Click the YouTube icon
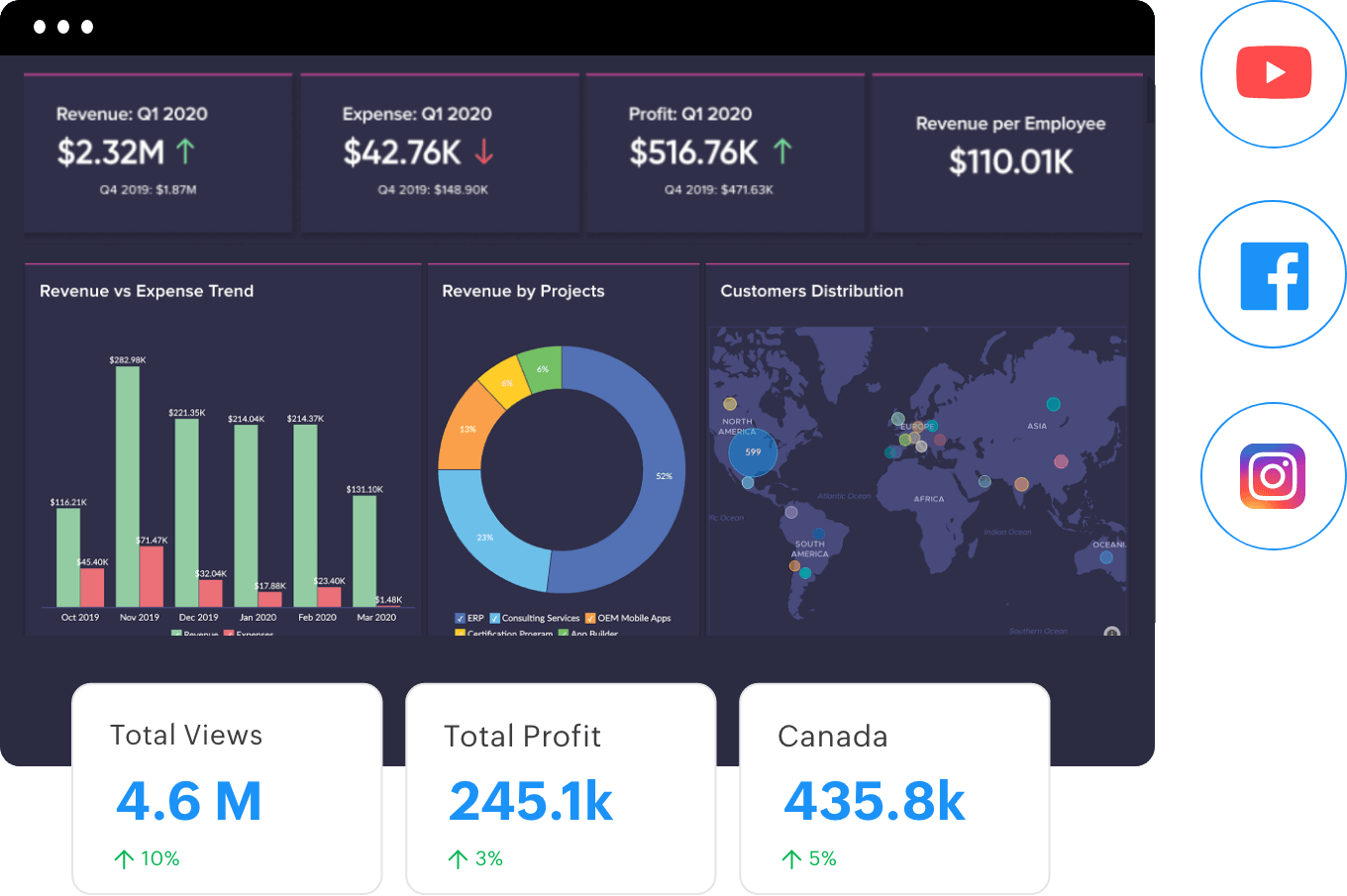 click(1274, 72)
